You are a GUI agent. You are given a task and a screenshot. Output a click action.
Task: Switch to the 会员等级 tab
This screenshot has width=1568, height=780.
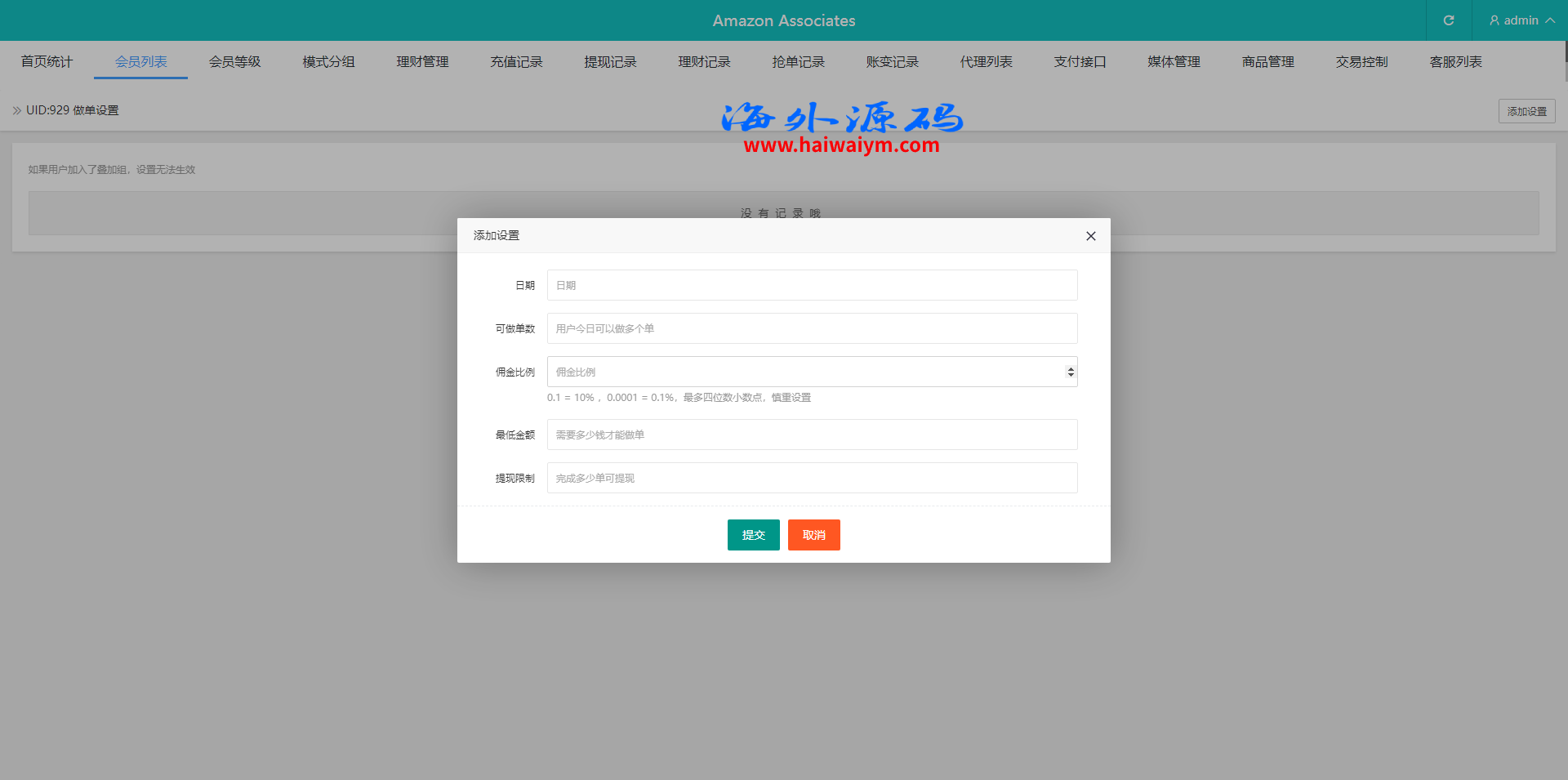pyautogui.click(x=234, y=62)
